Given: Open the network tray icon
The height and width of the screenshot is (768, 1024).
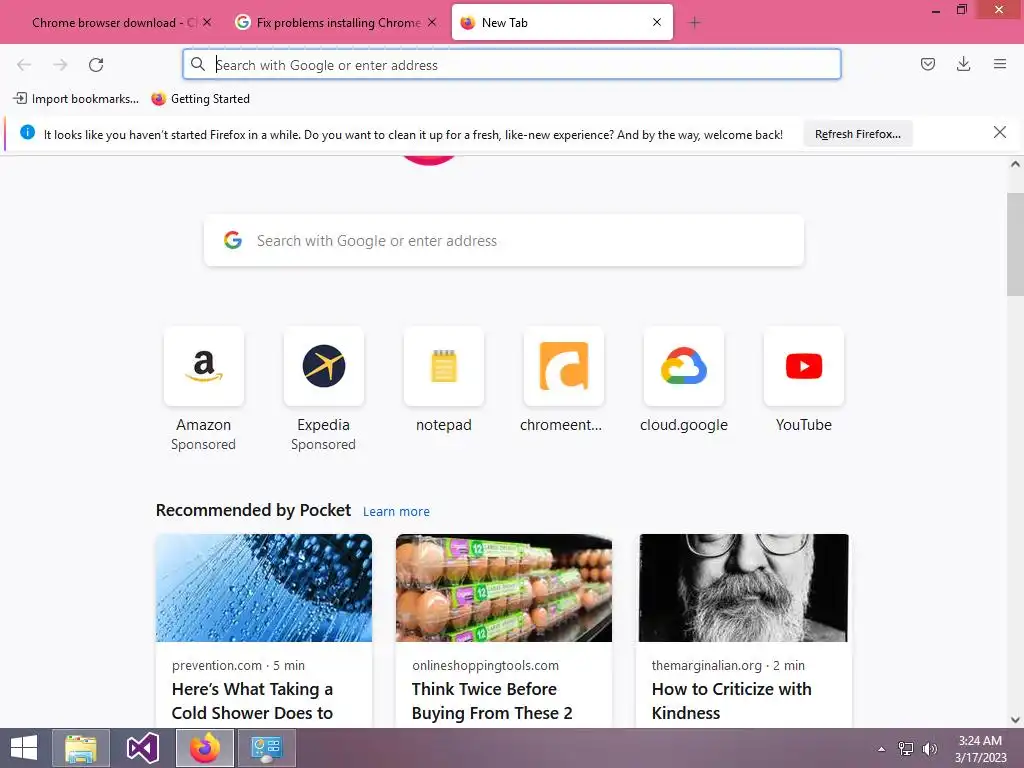Looking at the screenshot, I should [x=906, y=749].
